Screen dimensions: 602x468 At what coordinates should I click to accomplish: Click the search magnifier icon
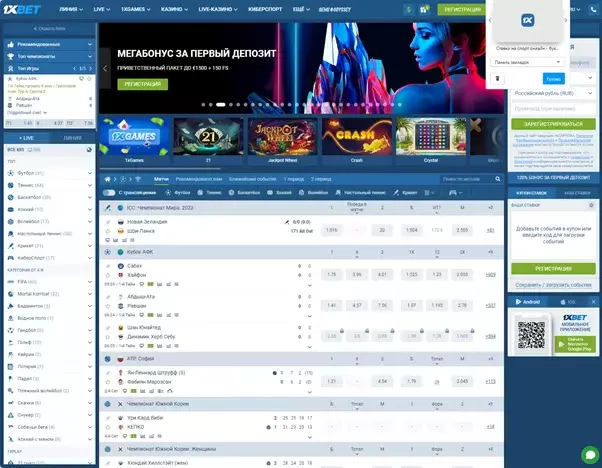(498, 179)
